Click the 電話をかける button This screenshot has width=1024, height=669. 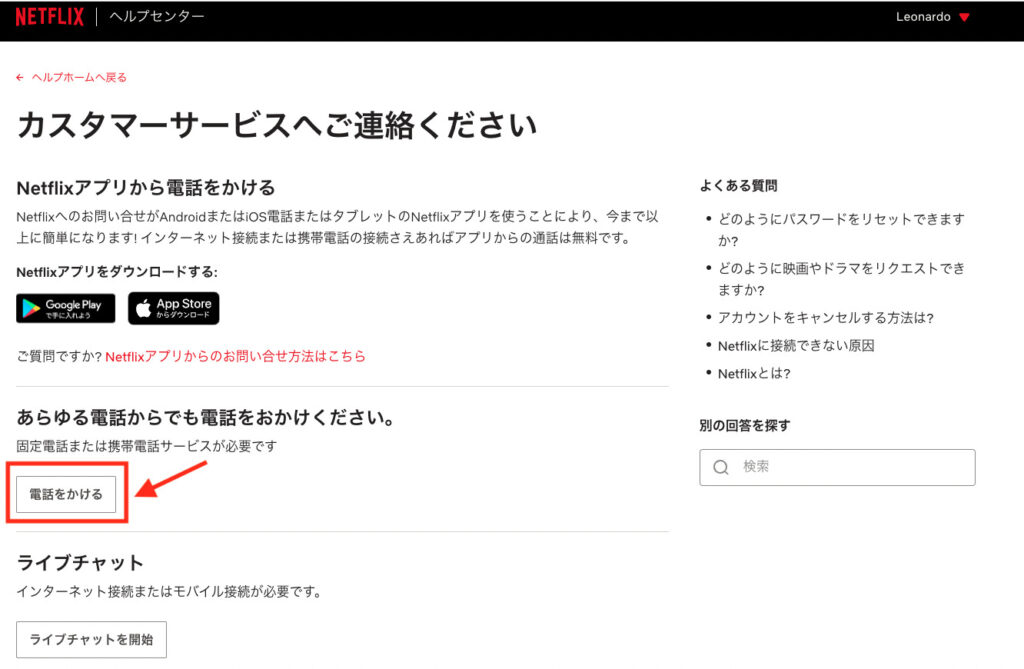[66, 494]
